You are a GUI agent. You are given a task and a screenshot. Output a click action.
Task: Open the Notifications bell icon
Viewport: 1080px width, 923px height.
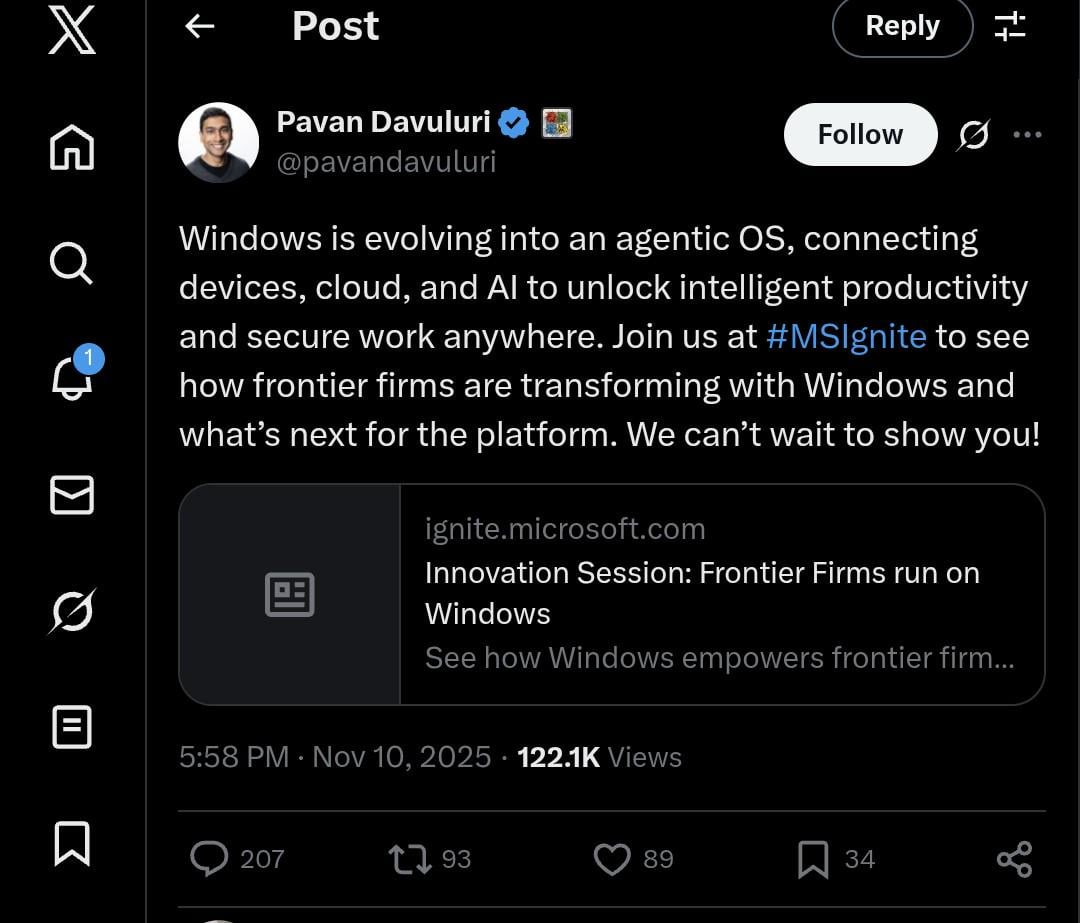[x=72, y=377]
